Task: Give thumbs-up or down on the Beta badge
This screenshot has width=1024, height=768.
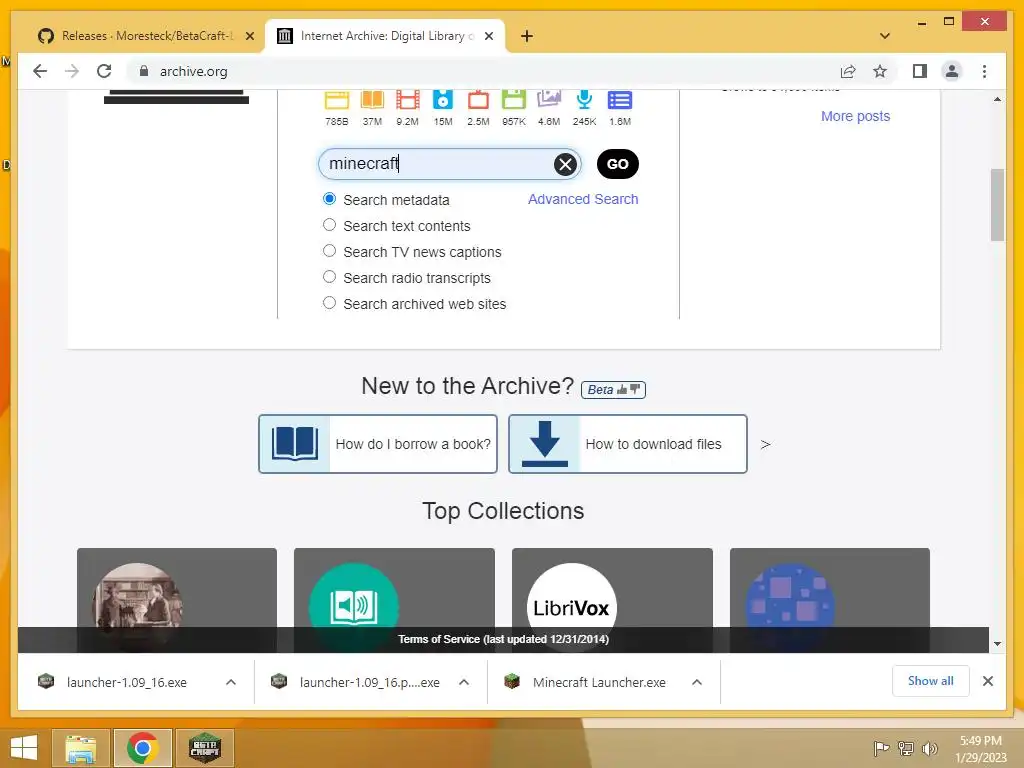Action: point(613,390)
